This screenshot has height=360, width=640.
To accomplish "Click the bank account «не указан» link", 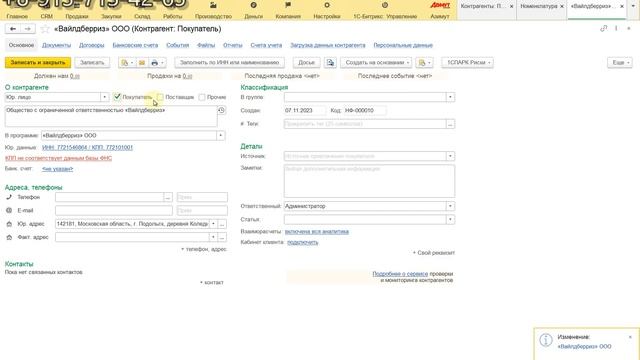I will (x=58, y=169).
